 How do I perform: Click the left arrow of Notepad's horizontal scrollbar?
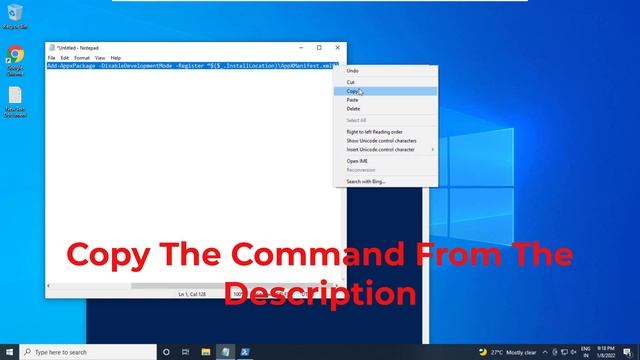(x=49, y=286)
